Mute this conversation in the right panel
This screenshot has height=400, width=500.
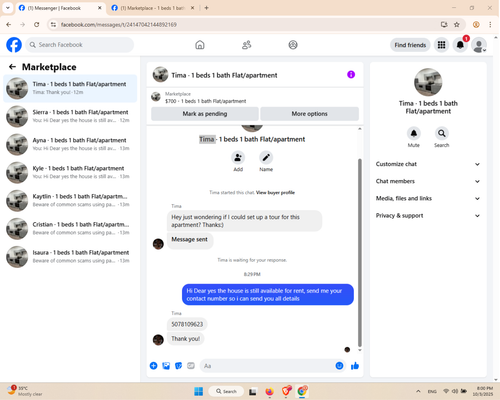click(414, 133)
